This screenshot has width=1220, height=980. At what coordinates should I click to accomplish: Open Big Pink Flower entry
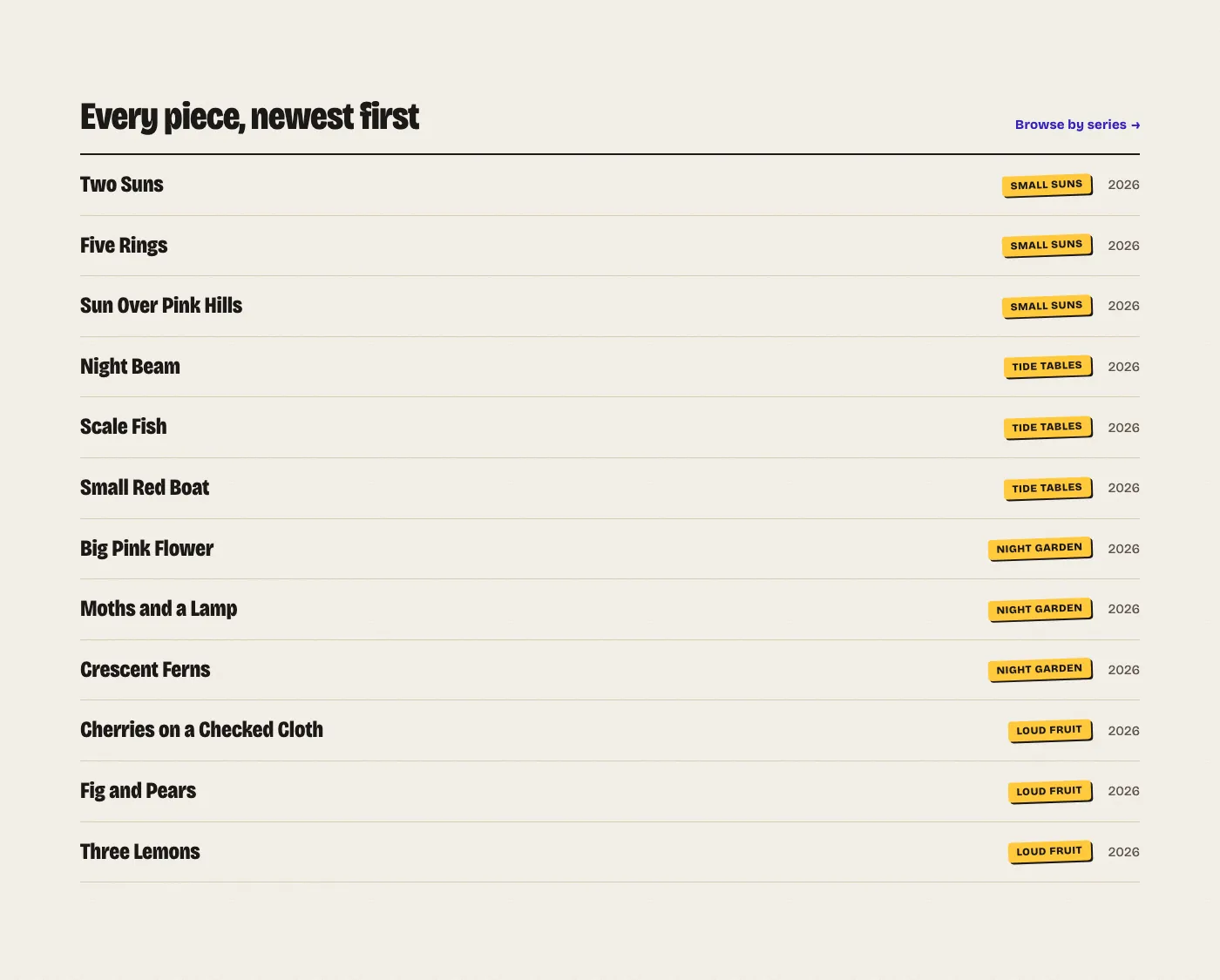tap(146, 549)
